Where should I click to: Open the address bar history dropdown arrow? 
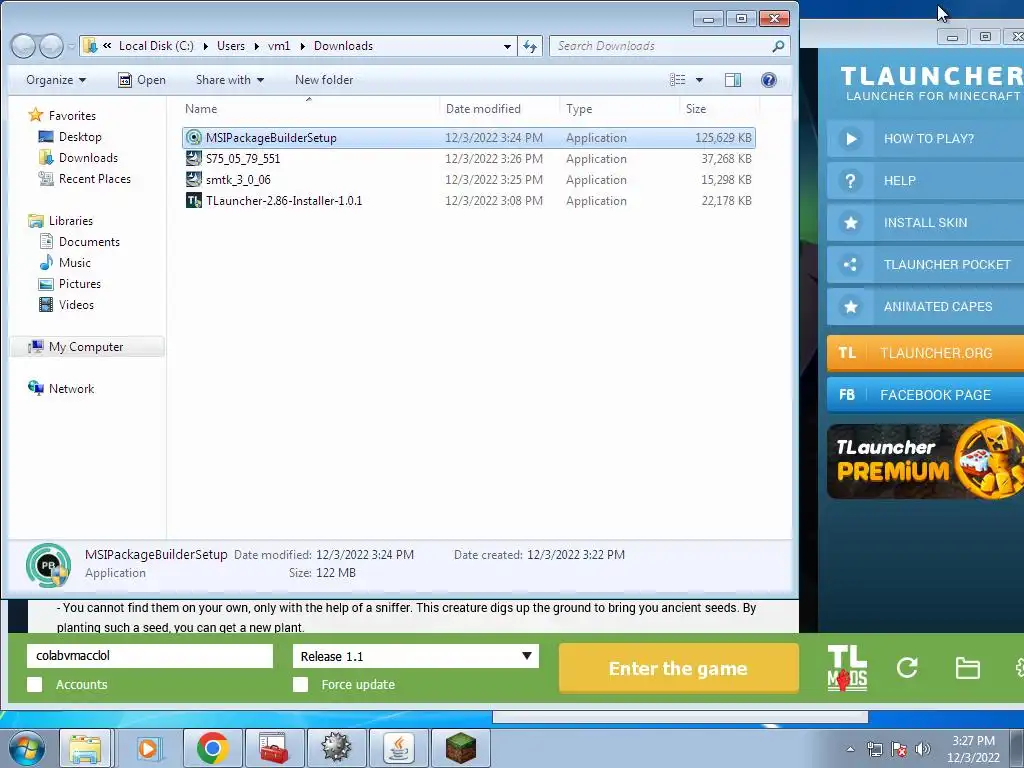pyautogui.click(x=507, y=46)
